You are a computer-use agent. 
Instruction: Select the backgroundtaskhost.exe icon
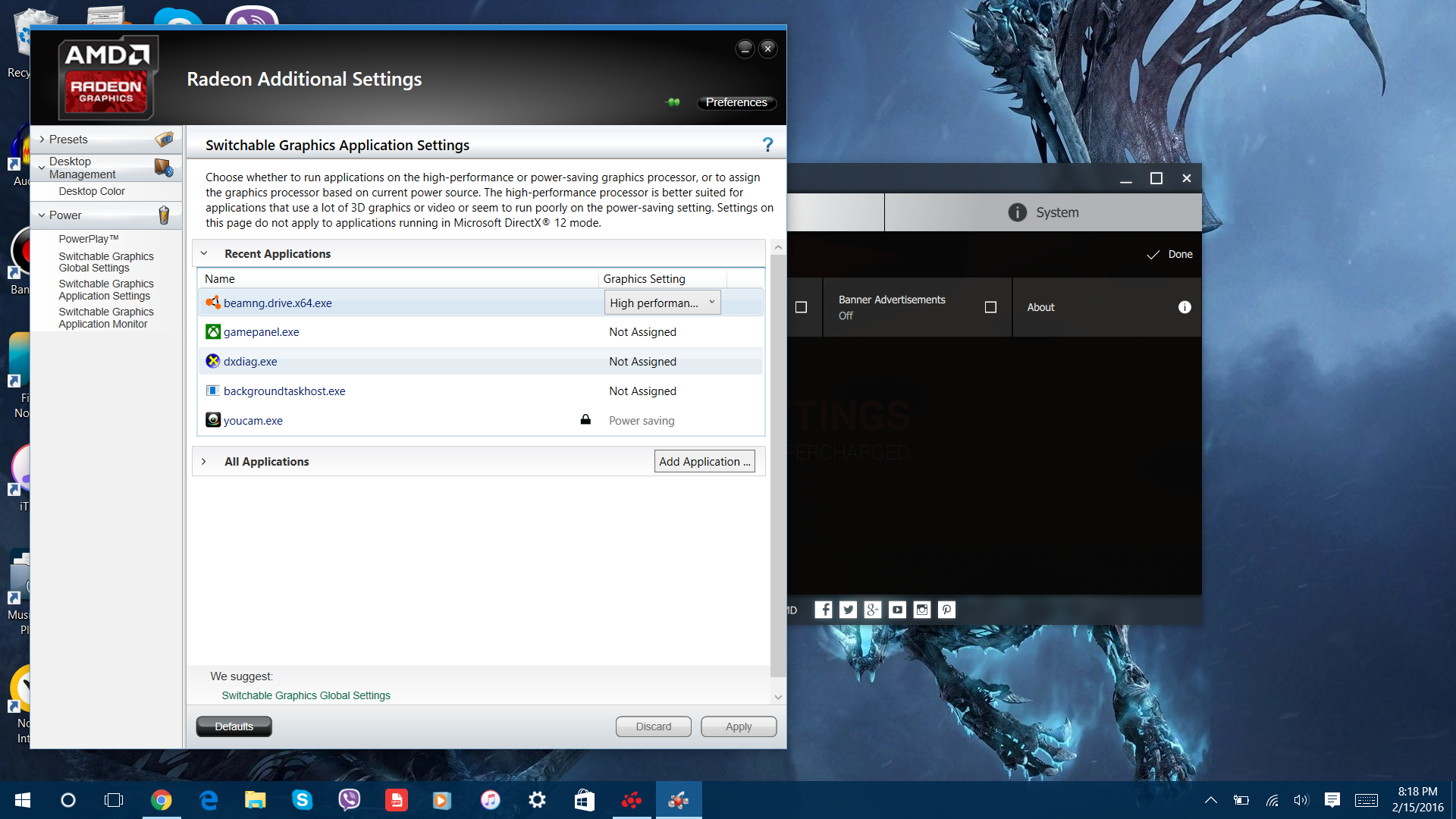coord(213,391)
